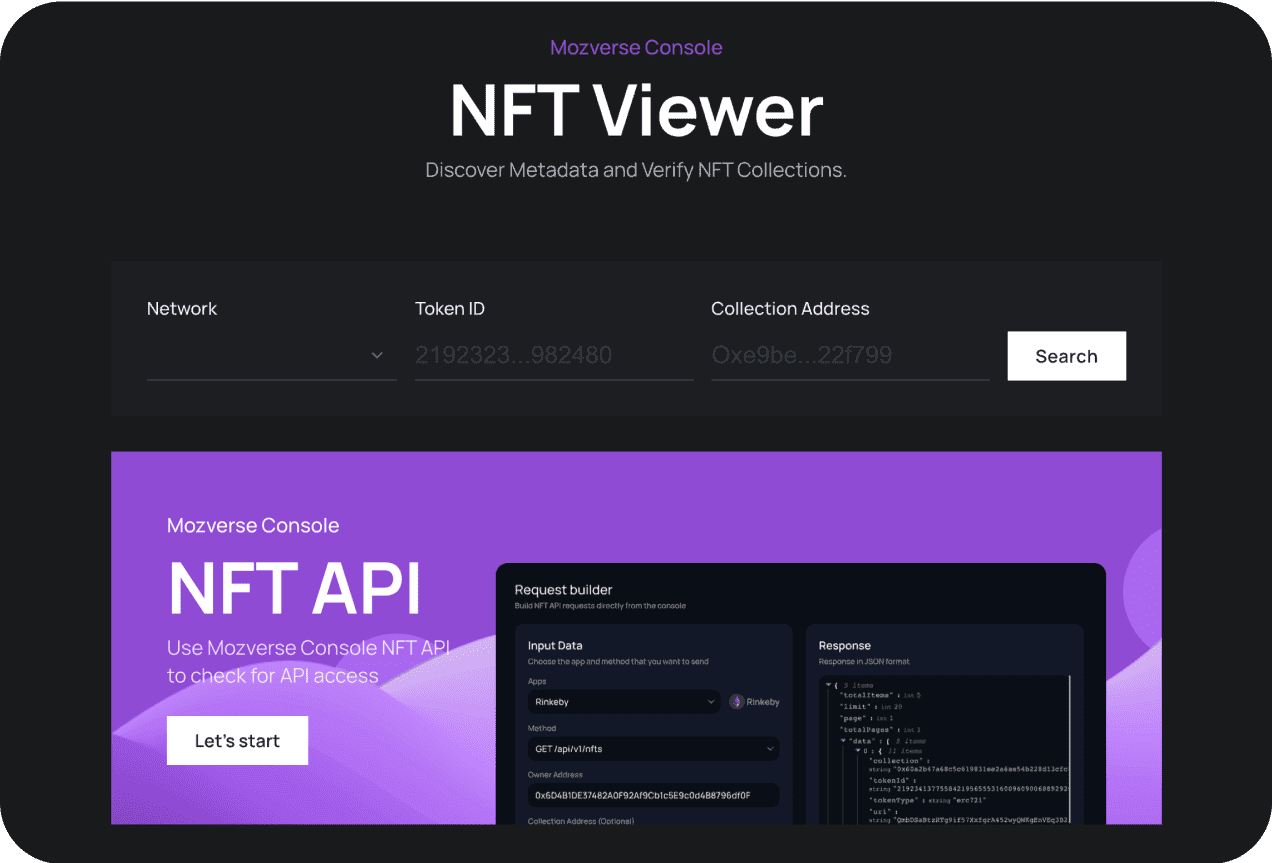Viewport: 1272px width, 863px height.
Task: Click the Owner Address input field
Action: tap(653, 795)
